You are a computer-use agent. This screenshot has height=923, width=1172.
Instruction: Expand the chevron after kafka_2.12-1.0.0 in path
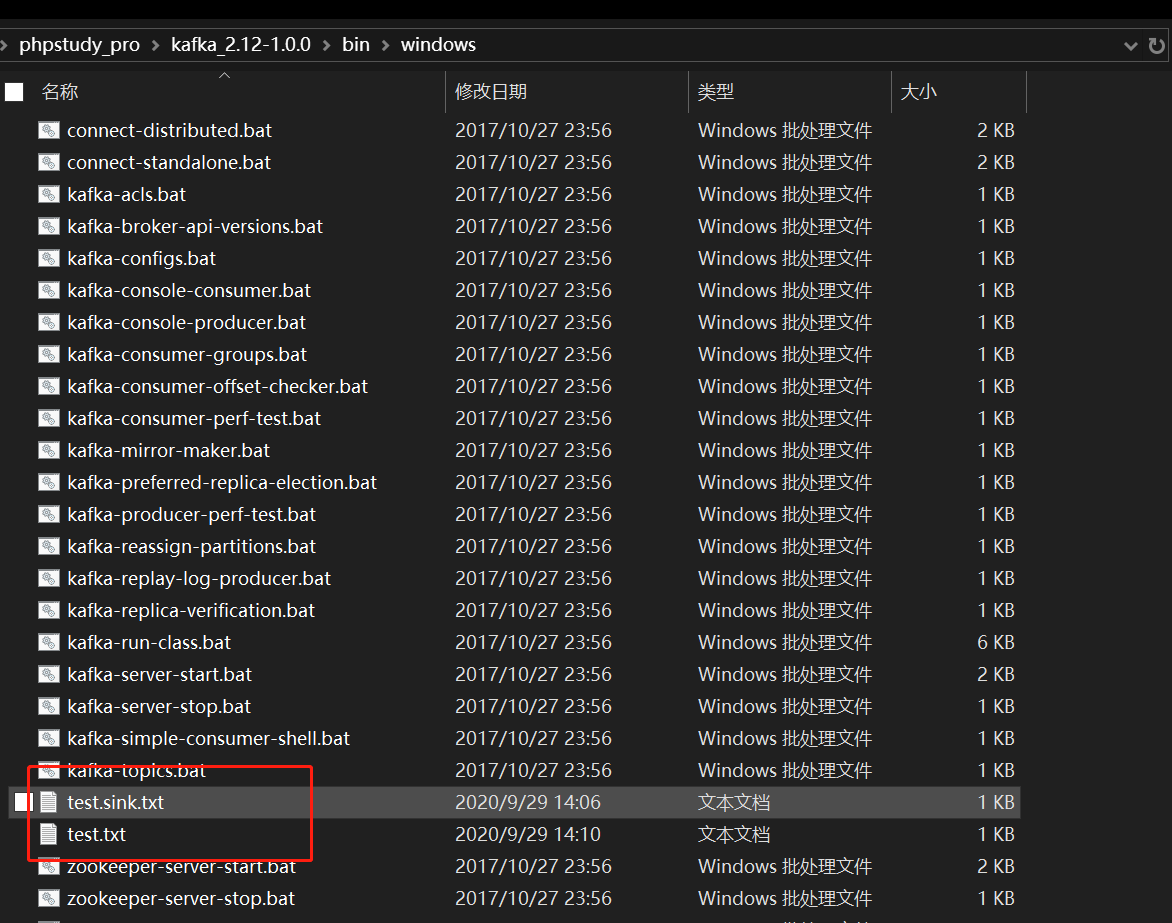[x=327, y=46]
